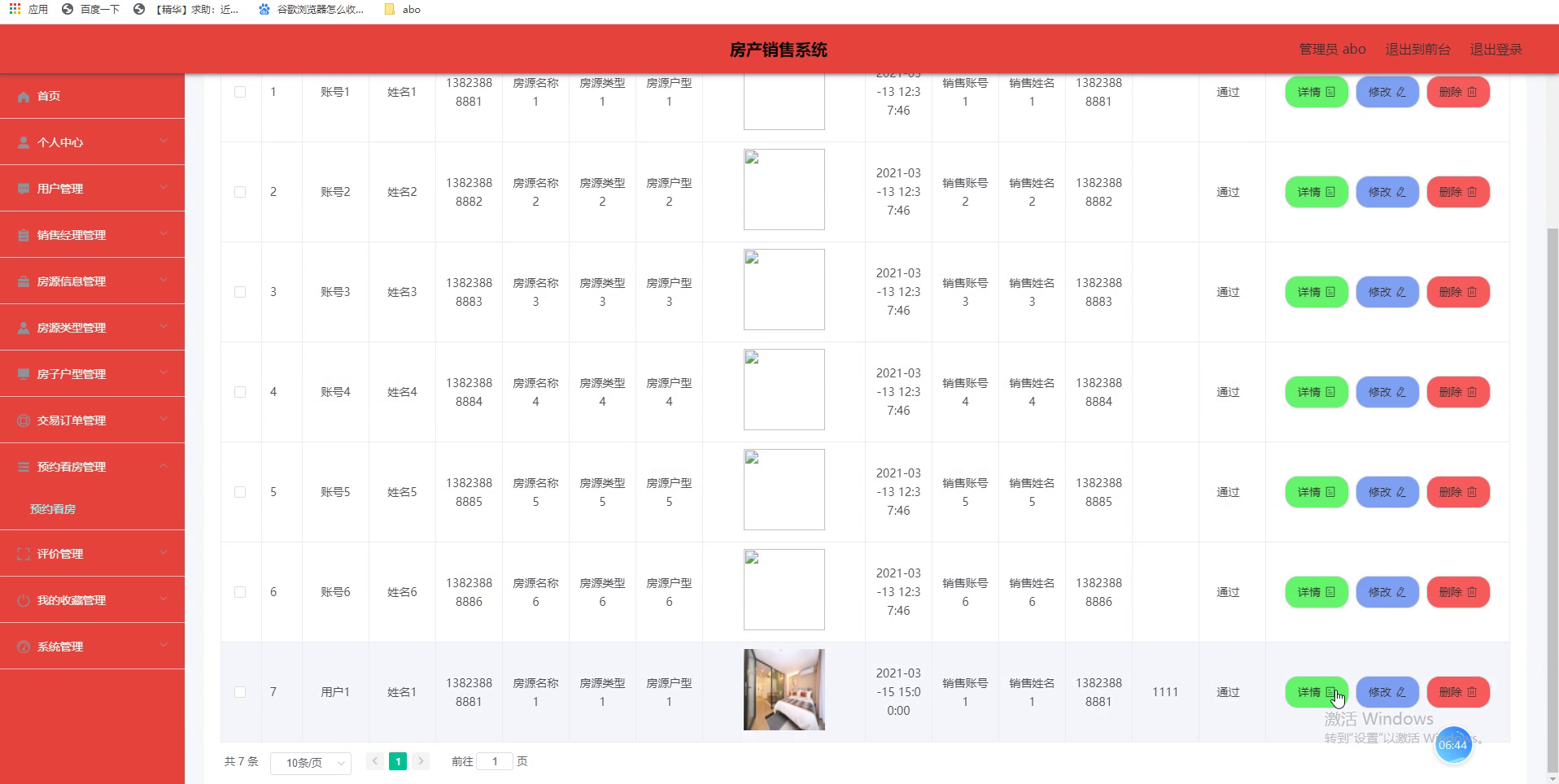1559x784 pixels.
Task: Open the 10条/页 page size dropdown
Action: pyautogui.click(x=311, y=763)
